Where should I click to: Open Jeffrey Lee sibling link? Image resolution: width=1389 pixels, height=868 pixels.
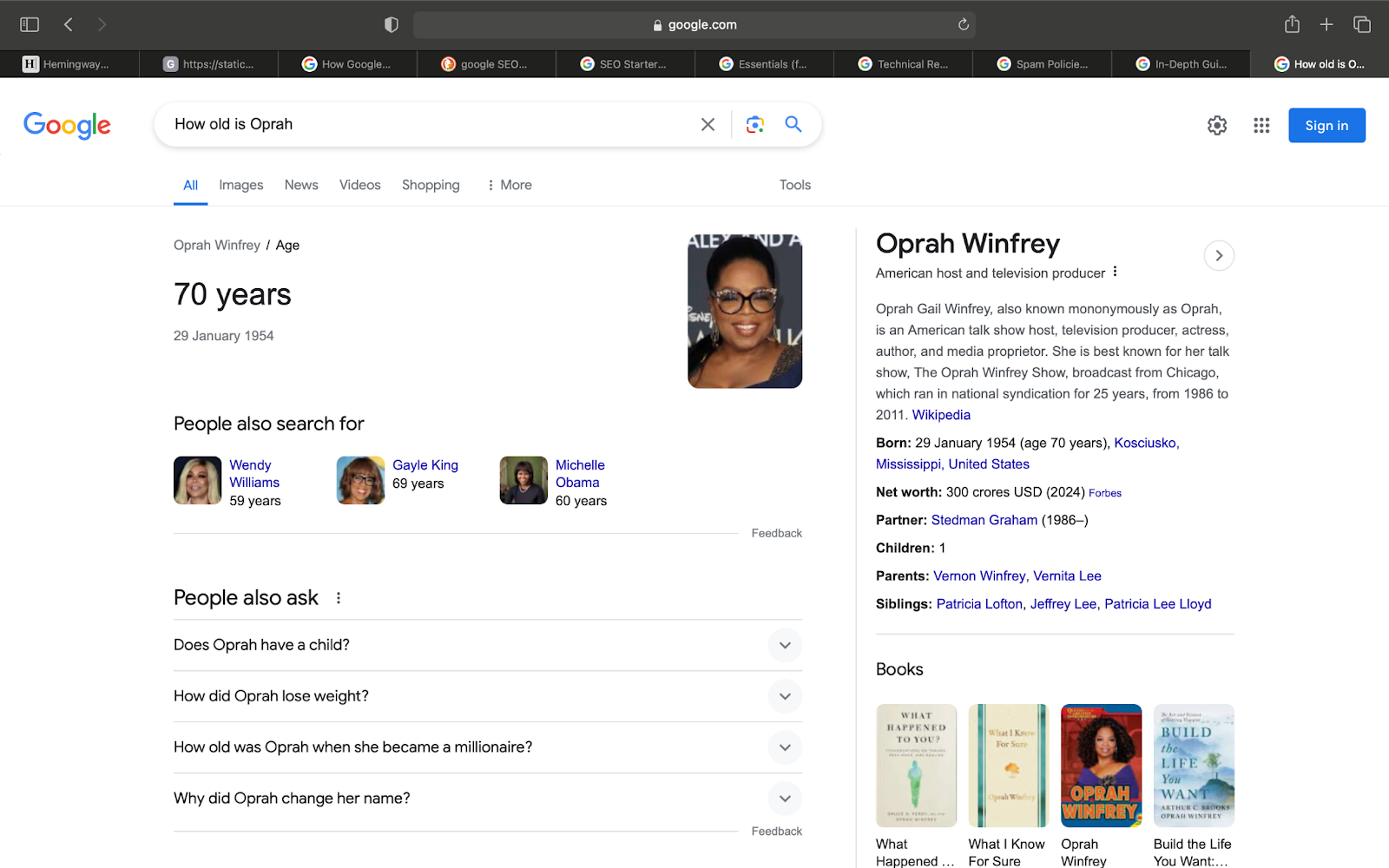pos(1063,604)
